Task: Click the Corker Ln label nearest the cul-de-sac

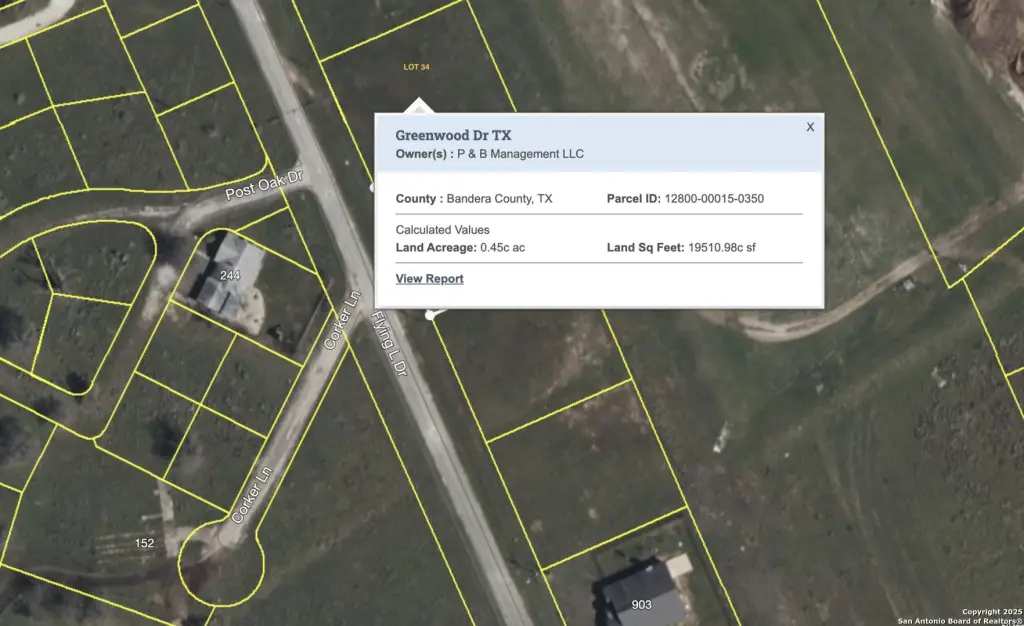Action: pyautogui.click(x=251, y=495)
